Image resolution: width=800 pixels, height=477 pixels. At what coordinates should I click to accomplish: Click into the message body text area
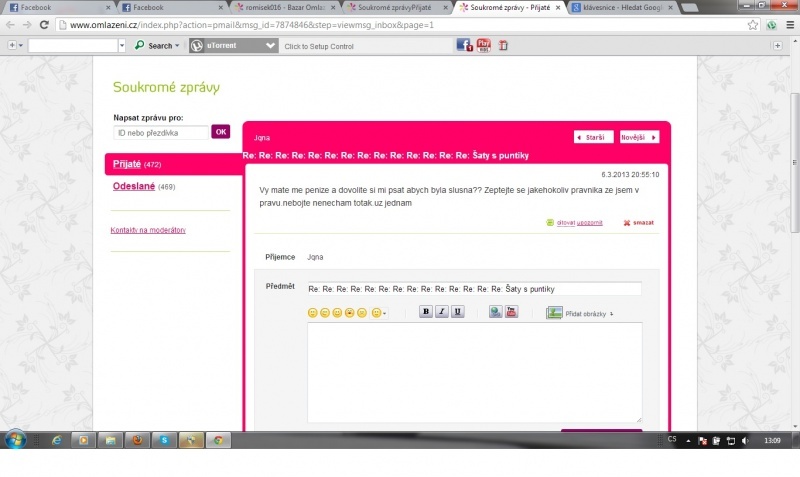(474, 372)
